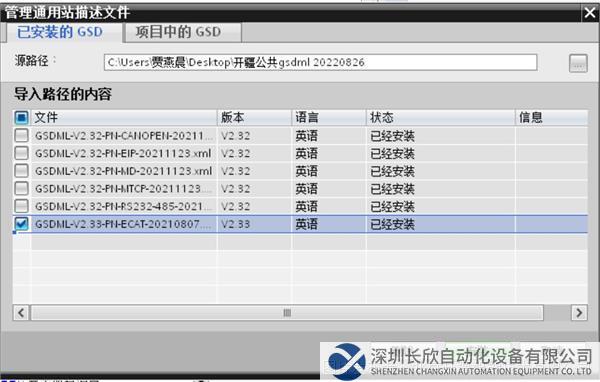
Task: Select the GSDML-V2.32-PN-EIP-20211123.xml file name
Action: (123, 153)
